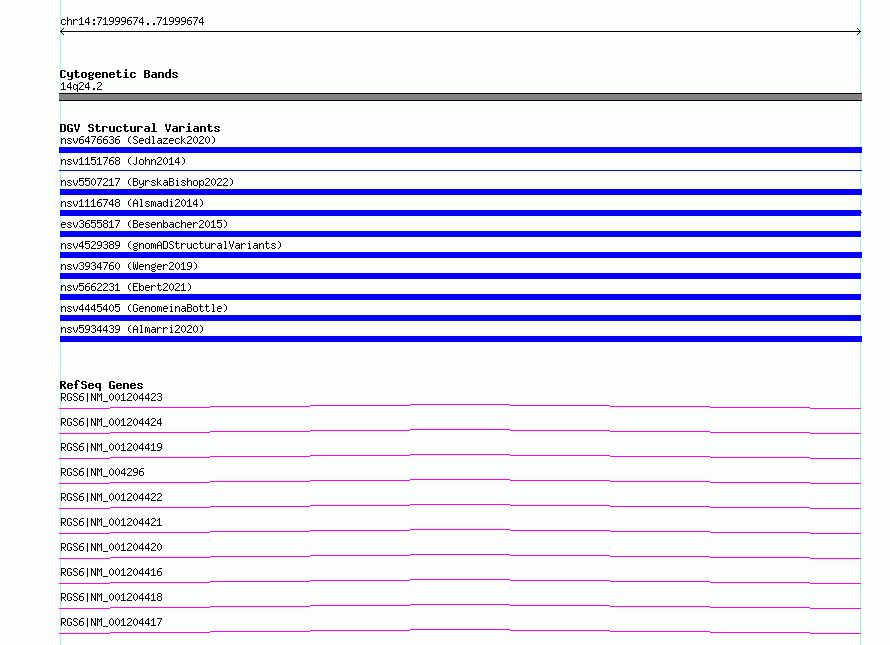Screen dimensions: 890x645
Task: Click the blue bar under nsv5662231
Action: (460, 297)
